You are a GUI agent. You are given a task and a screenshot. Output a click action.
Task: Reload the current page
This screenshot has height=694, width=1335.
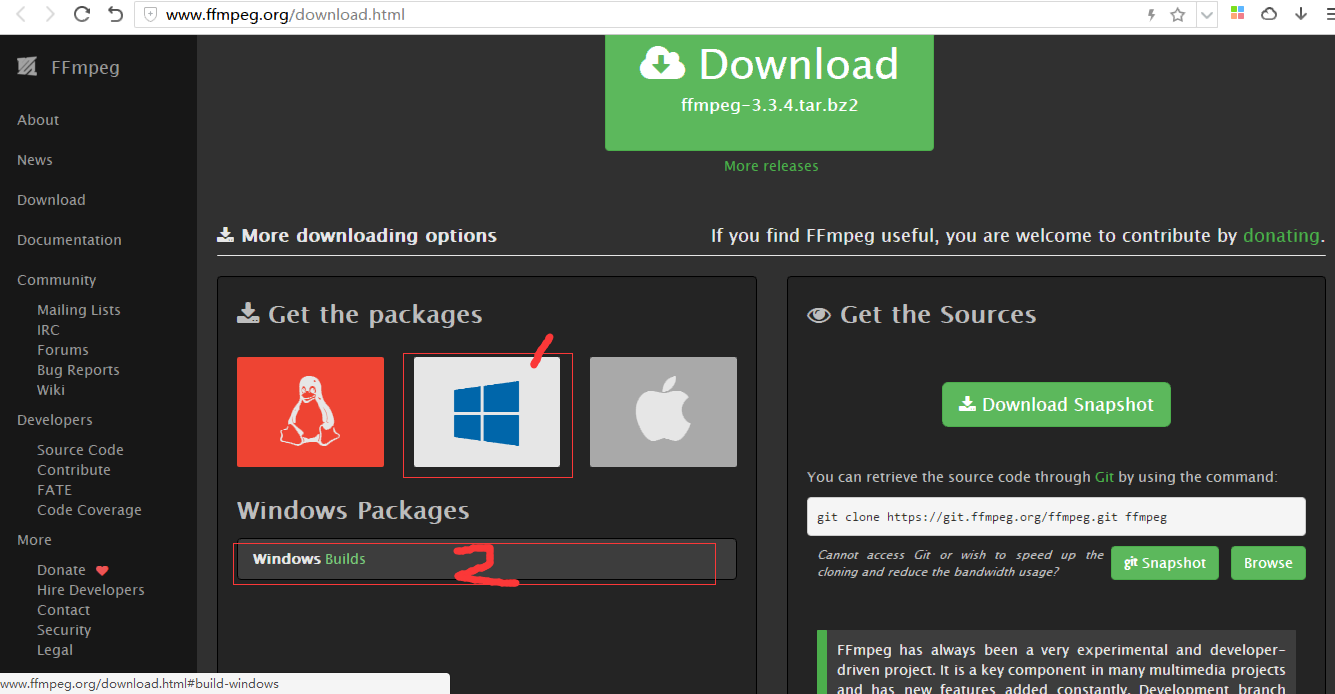pyautogui.click(x=82, y=14)
